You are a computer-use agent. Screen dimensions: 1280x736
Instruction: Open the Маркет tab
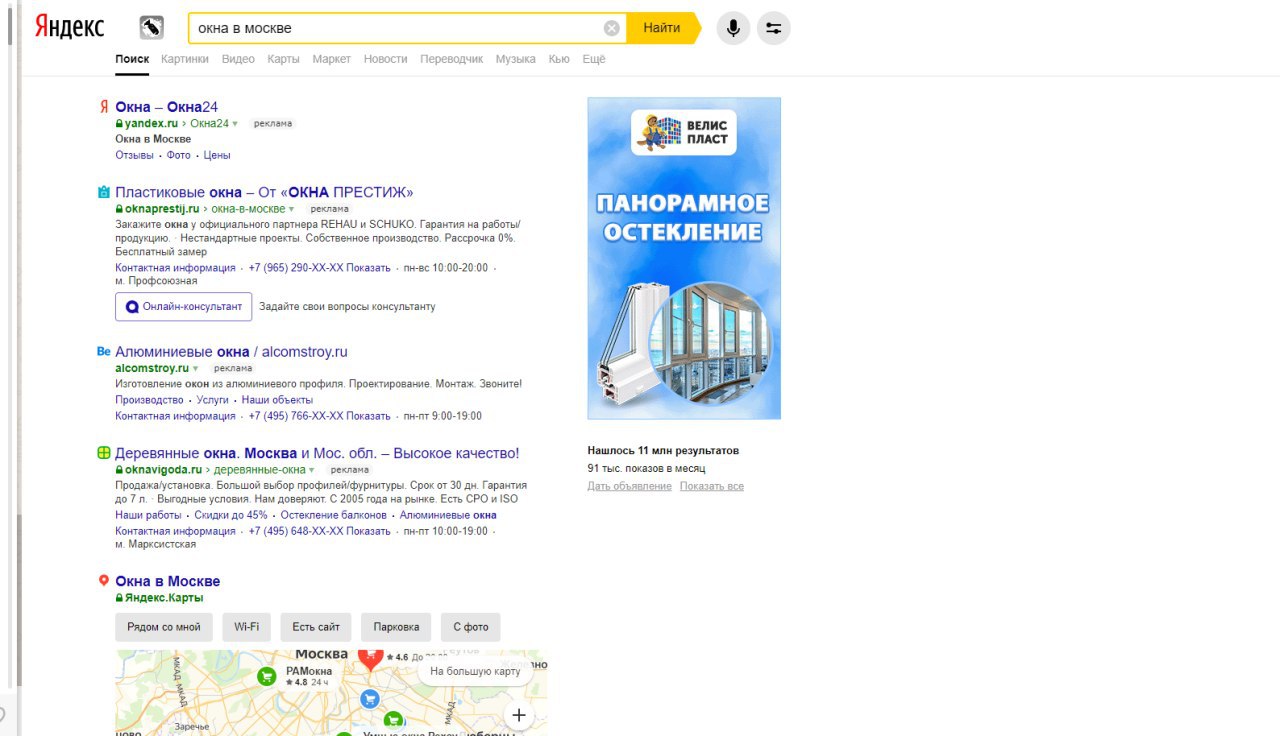[332, 59]
